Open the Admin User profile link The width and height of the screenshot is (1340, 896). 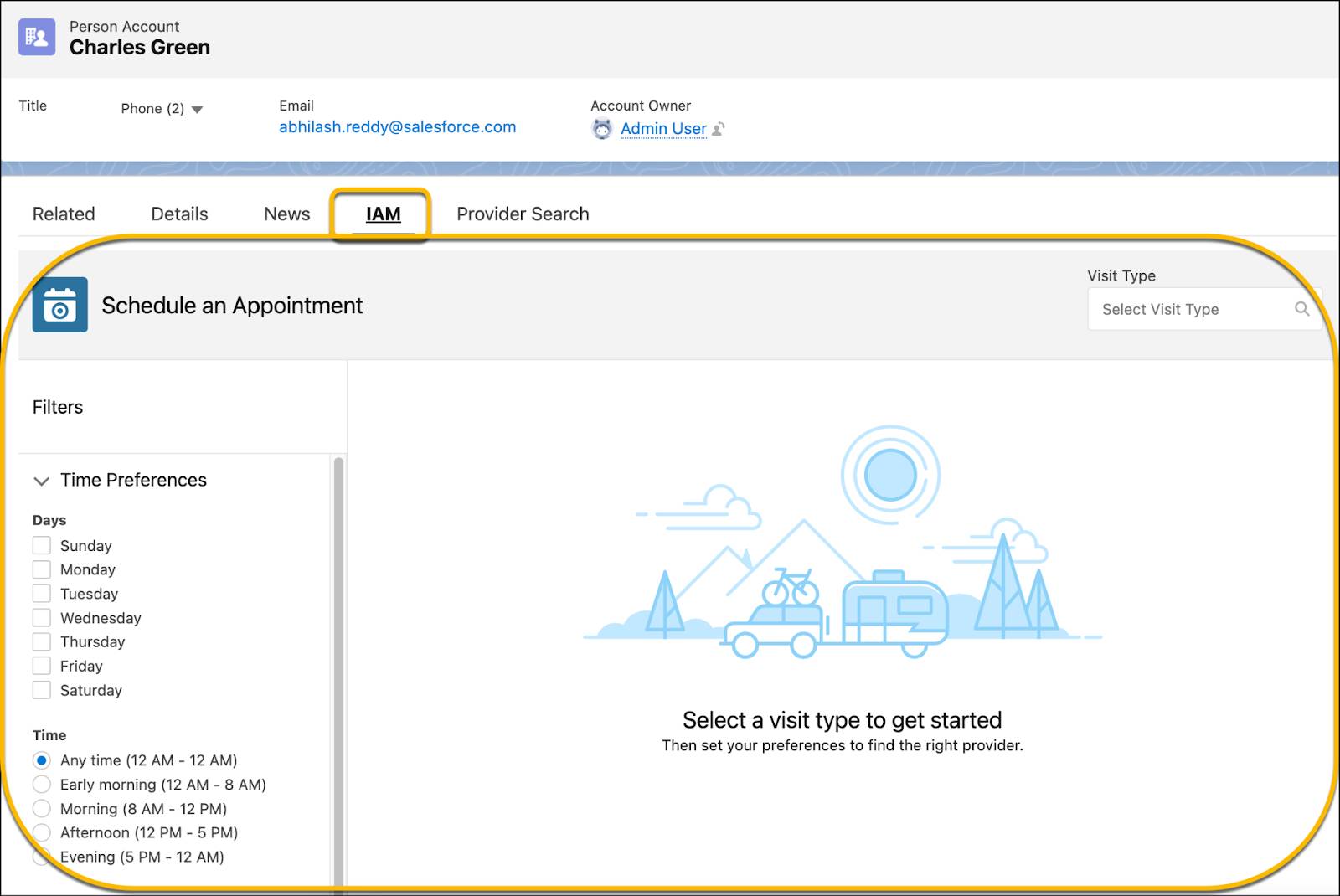662,128
